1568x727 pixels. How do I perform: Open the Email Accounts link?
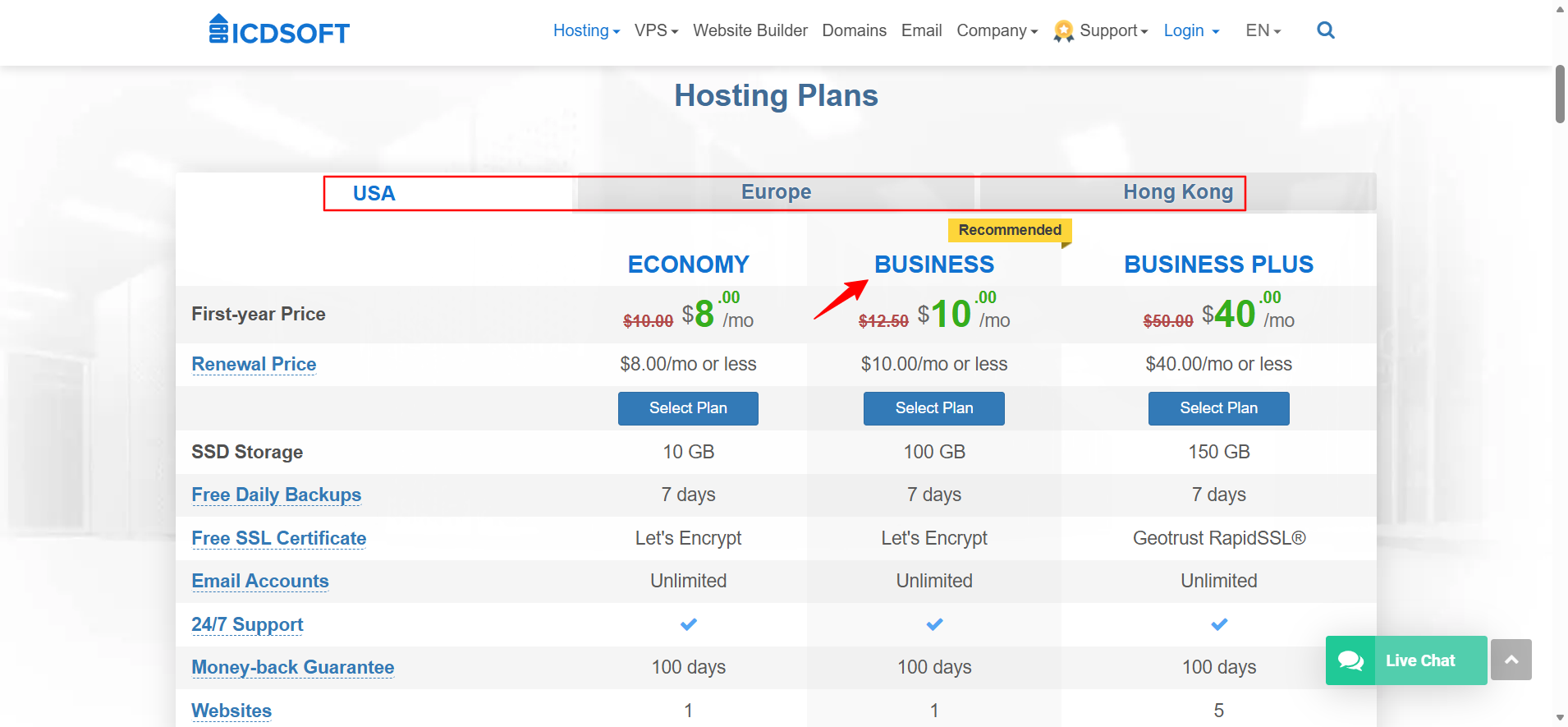pyautogui.click(x=260, y=581)
